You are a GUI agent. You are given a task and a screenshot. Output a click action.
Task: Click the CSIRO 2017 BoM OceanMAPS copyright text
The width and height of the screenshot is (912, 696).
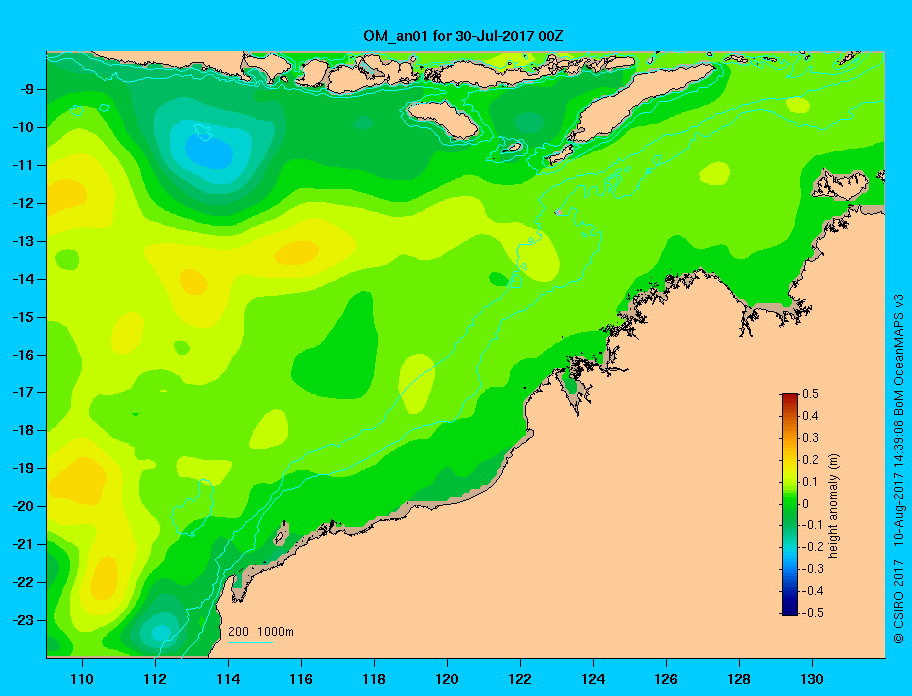coord(899,469)
